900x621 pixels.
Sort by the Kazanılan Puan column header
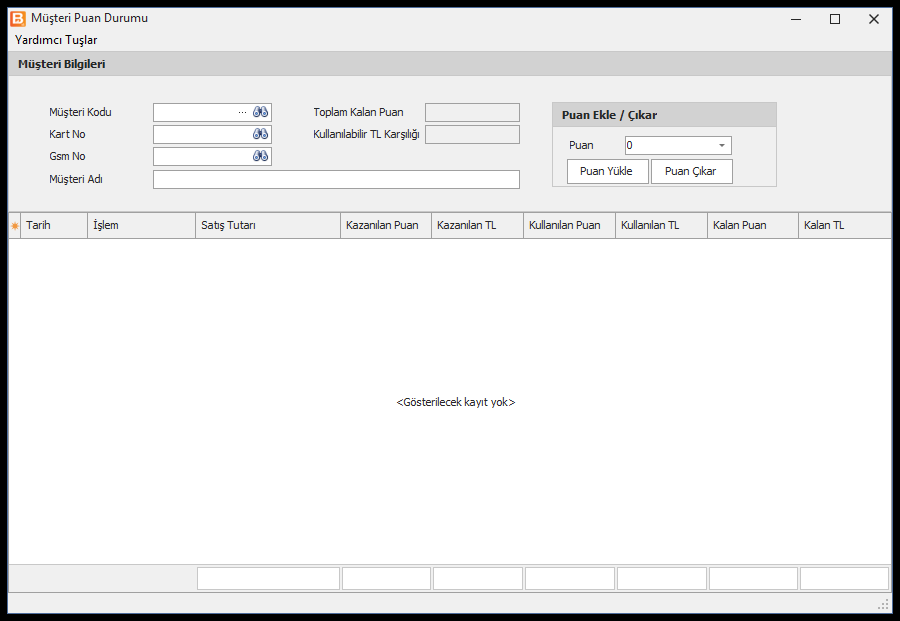coord(386,226)
